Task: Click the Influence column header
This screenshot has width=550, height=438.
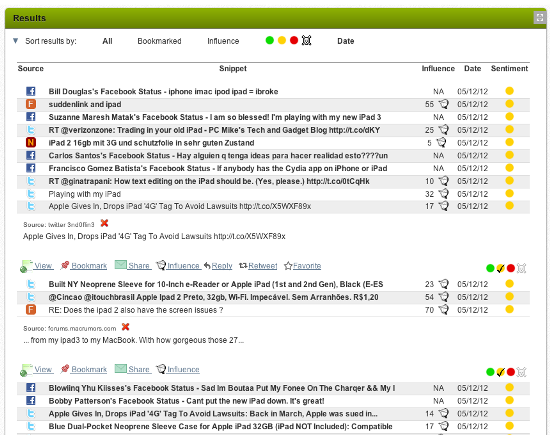Action: [x=438, y=68]
